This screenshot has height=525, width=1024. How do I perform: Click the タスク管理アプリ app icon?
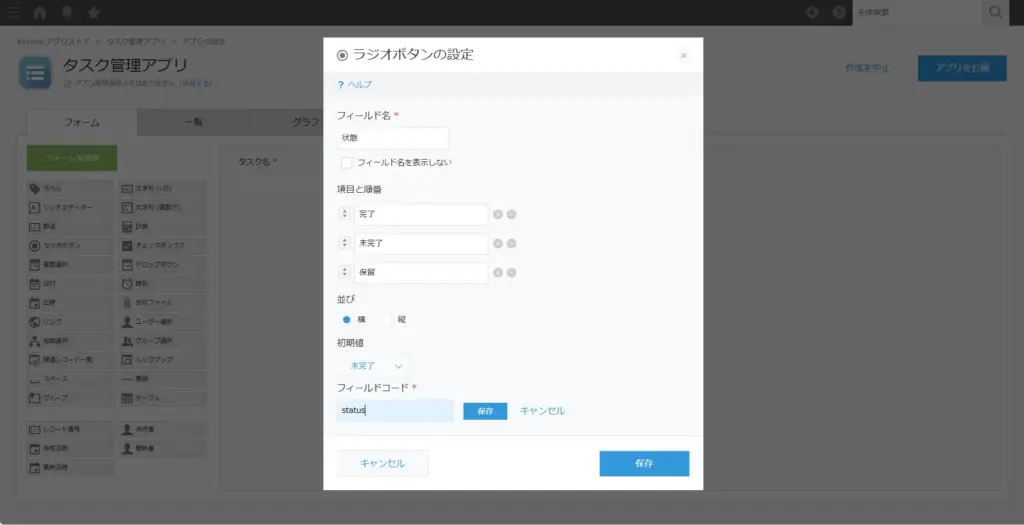coord(35,72)
